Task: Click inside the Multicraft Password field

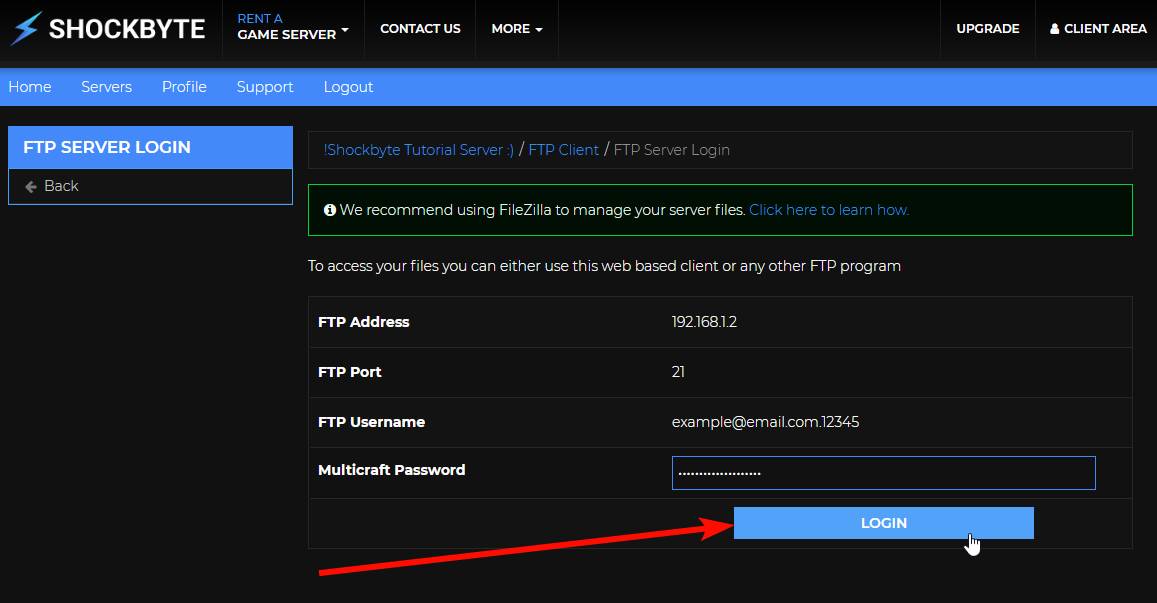Action: click(x=883, y=472)
